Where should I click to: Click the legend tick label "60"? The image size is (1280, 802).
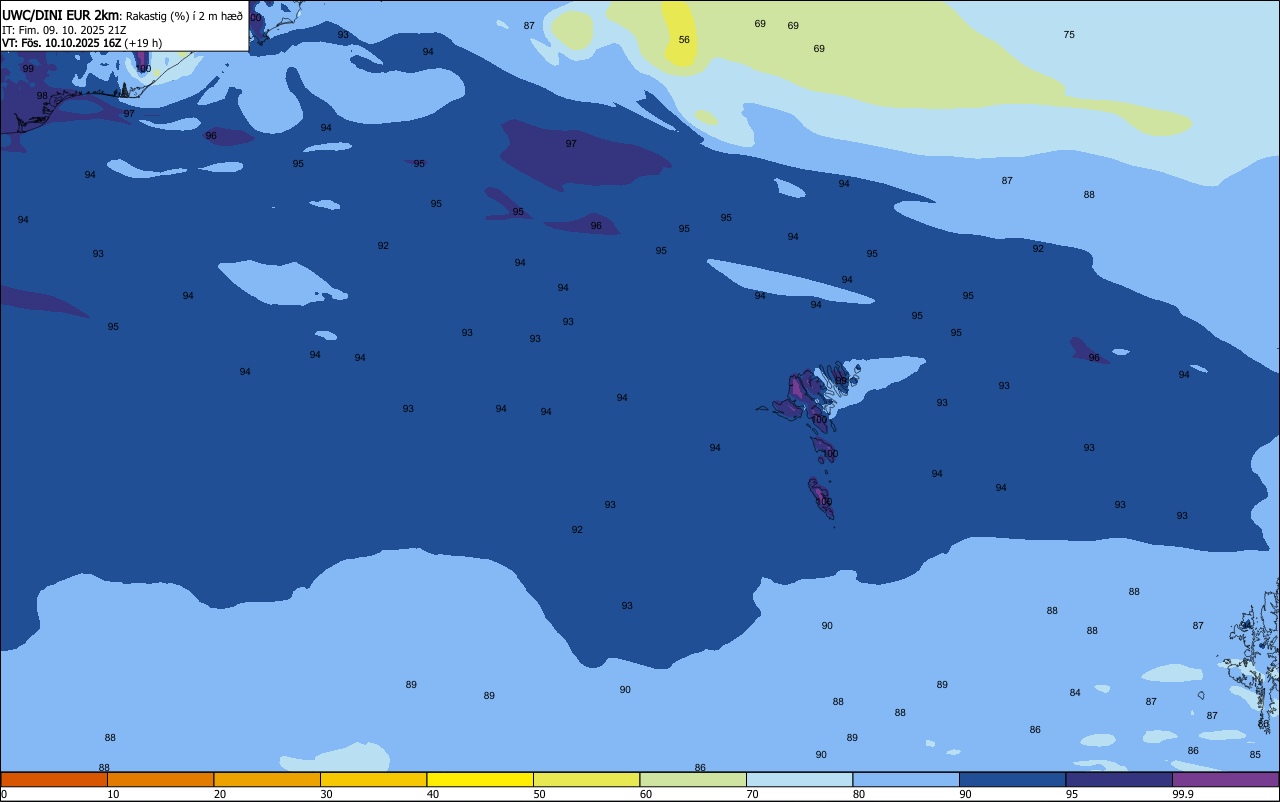(x=646, y=794)
